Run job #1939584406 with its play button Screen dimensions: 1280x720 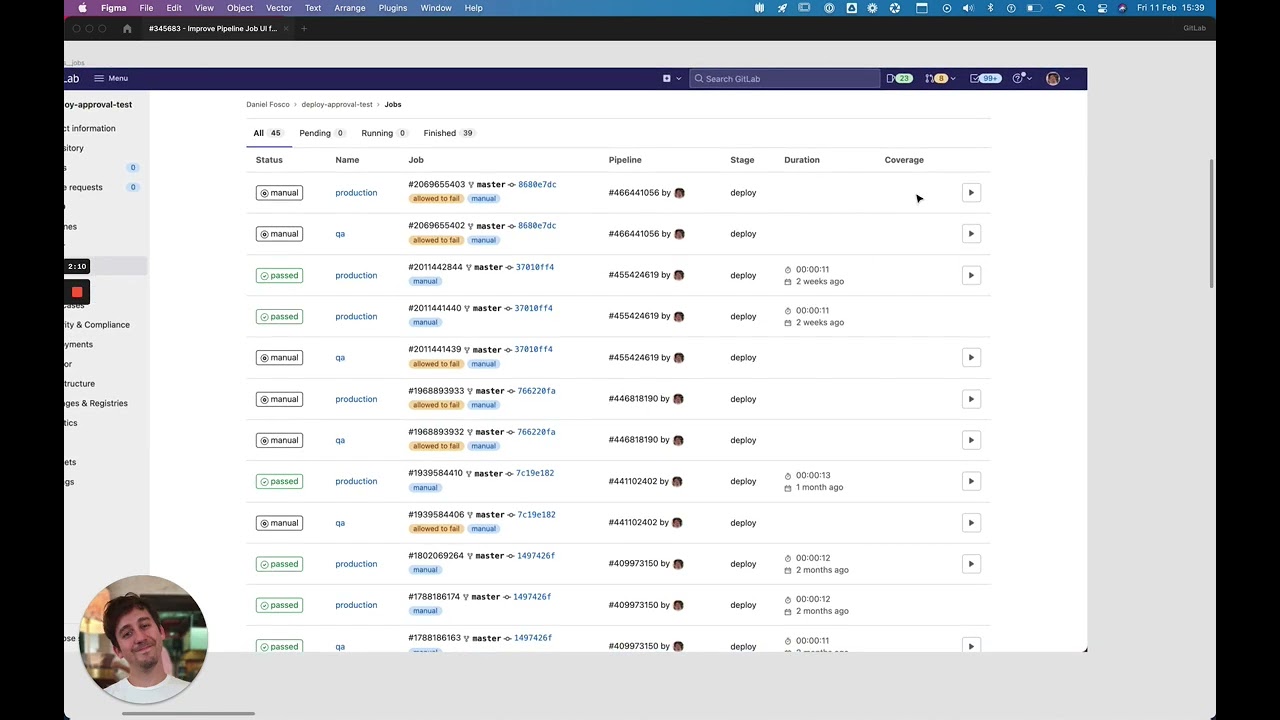click(x=971, y=523)
